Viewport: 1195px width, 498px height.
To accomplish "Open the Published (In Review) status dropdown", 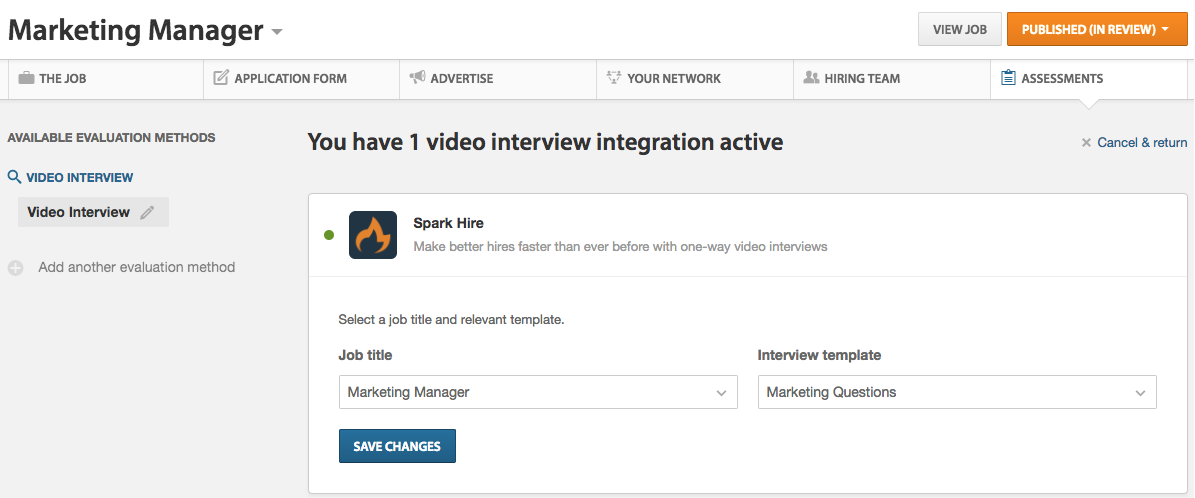I will 1096,30.
